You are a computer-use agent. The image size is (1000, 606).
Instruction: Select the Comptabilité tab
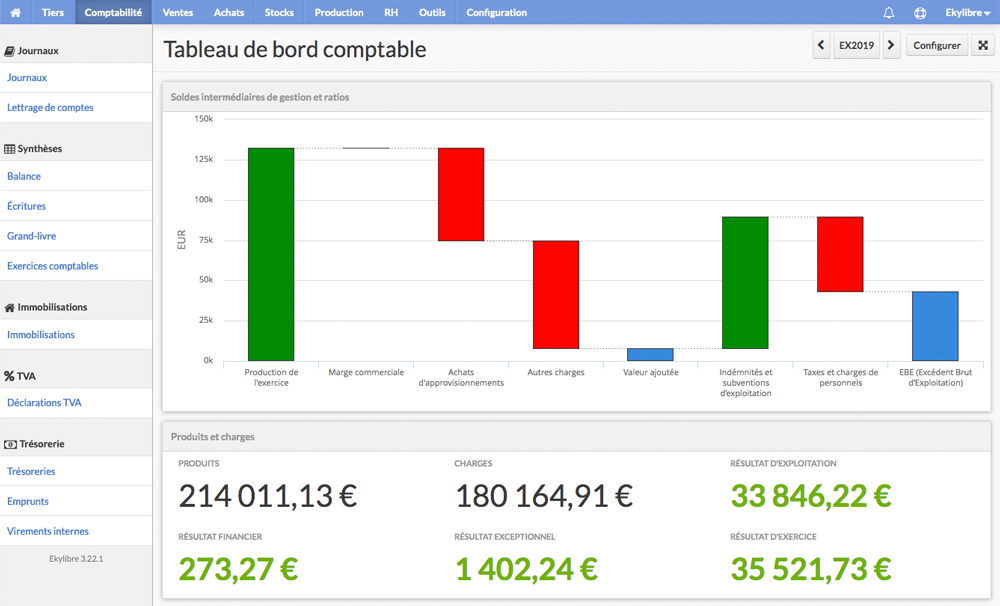(114, 12)
